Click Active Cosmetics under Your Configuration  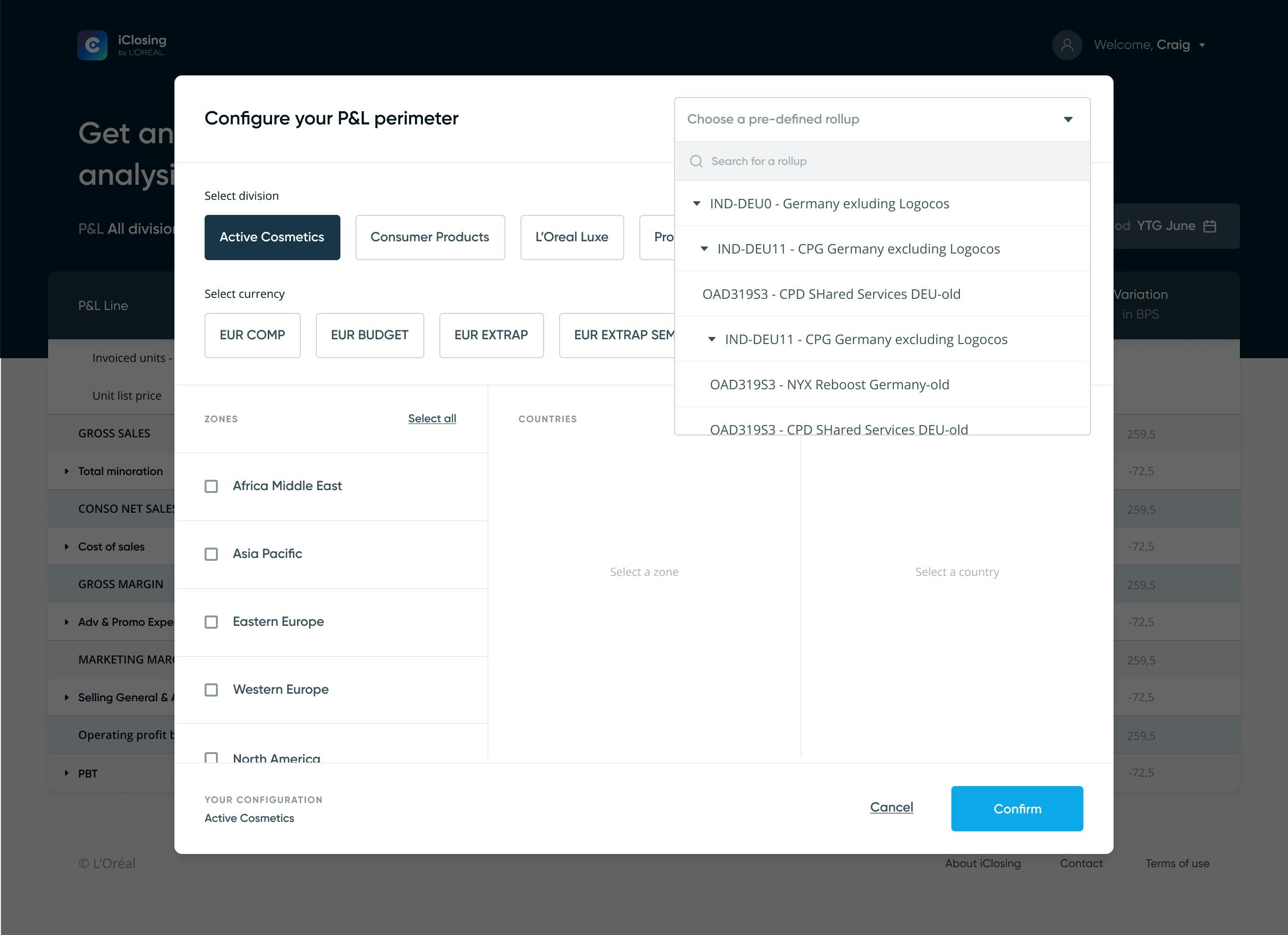tap(249, 818)
